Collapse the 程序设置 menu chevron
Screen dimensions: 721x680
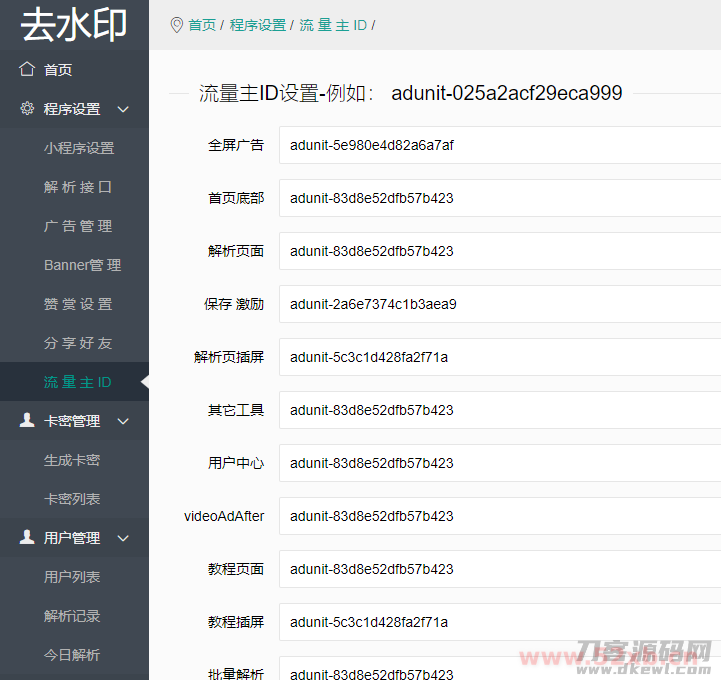[x=123, y=109]
